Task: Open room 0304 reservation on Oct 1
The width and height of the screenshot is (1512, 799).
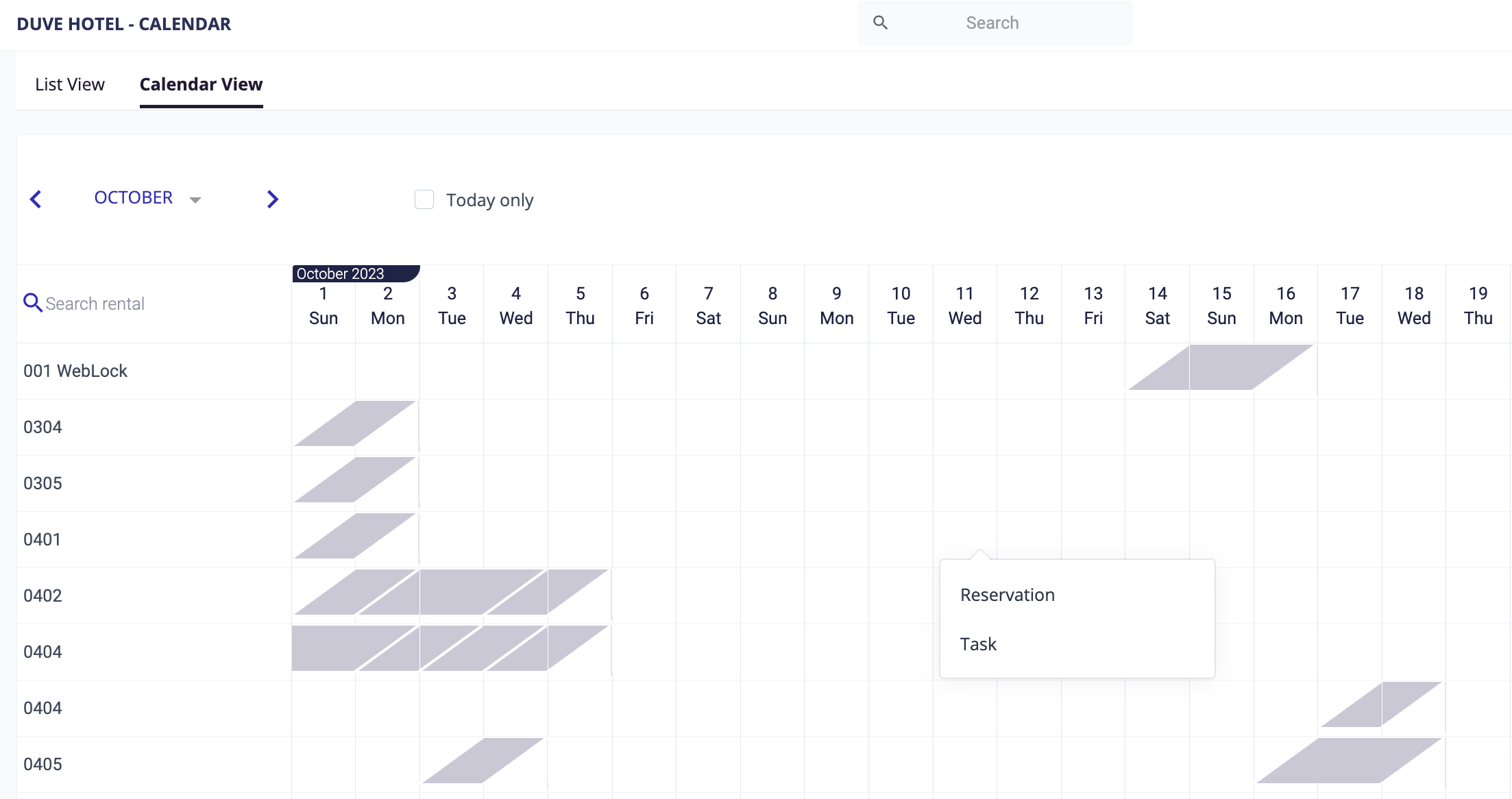Action: coord(355,424)
